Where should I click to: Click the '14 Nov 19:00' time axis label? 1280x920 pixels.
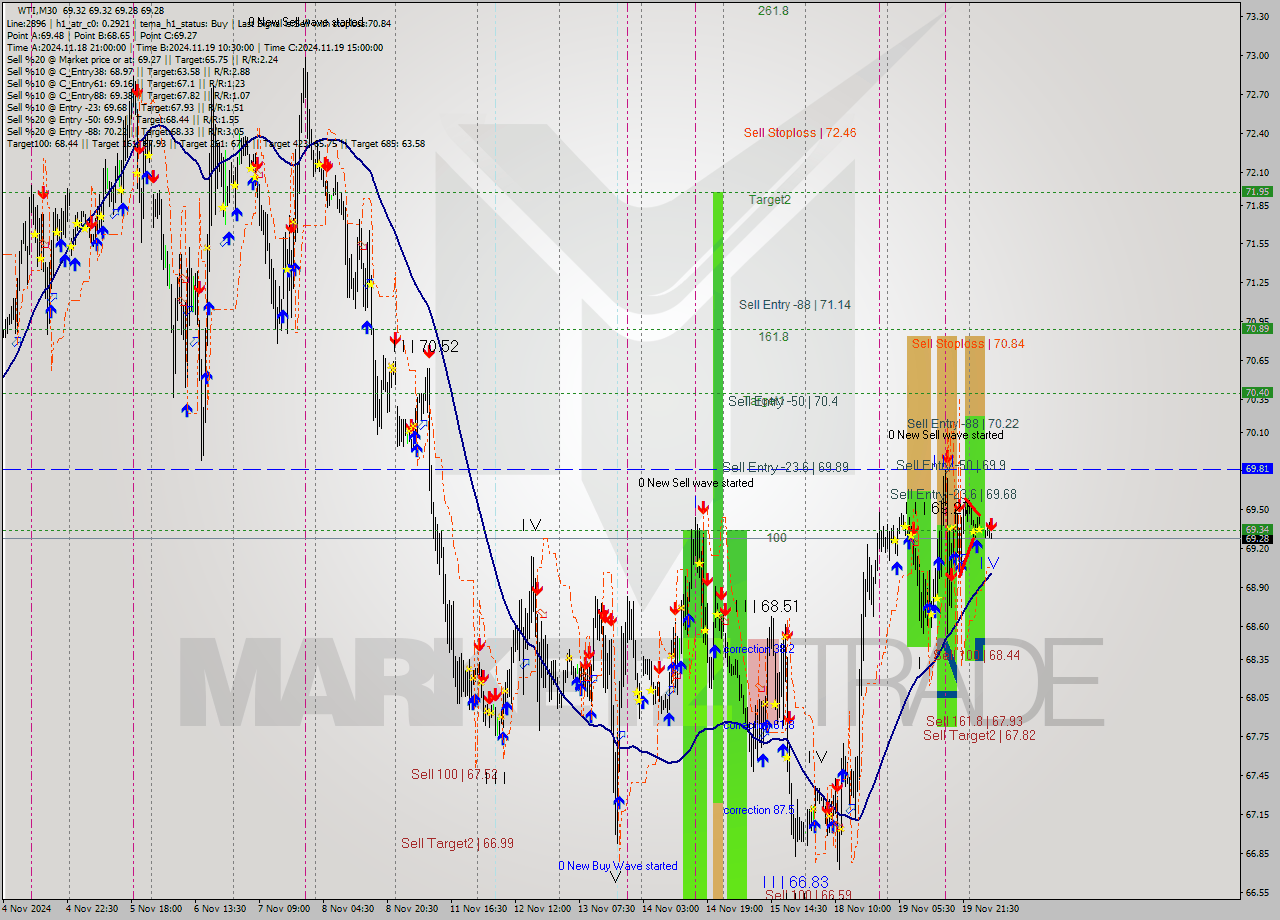pos(735,909)
